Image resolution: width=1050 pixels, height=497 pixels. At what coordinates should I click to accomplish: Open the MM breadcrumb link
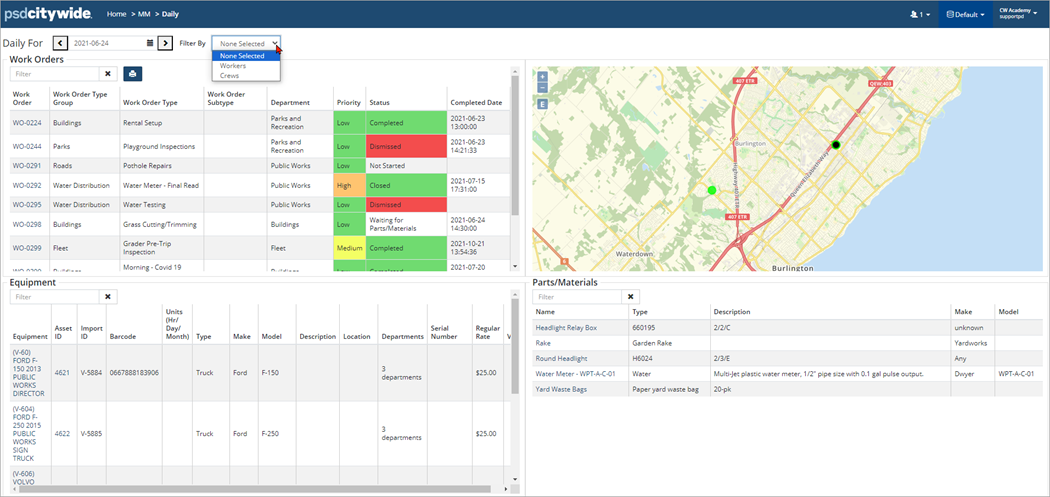[144, 15]
